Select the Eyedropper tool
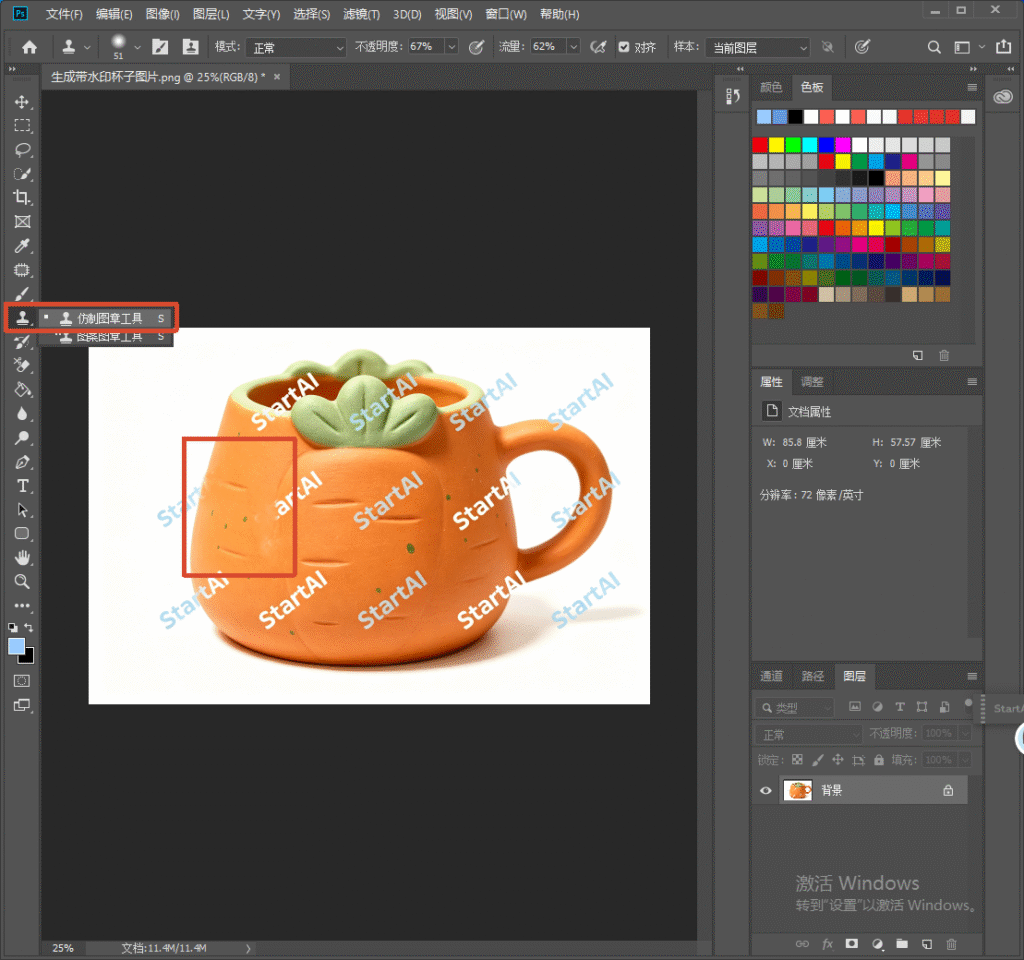Screen dimensions: 1024x960 22,246
